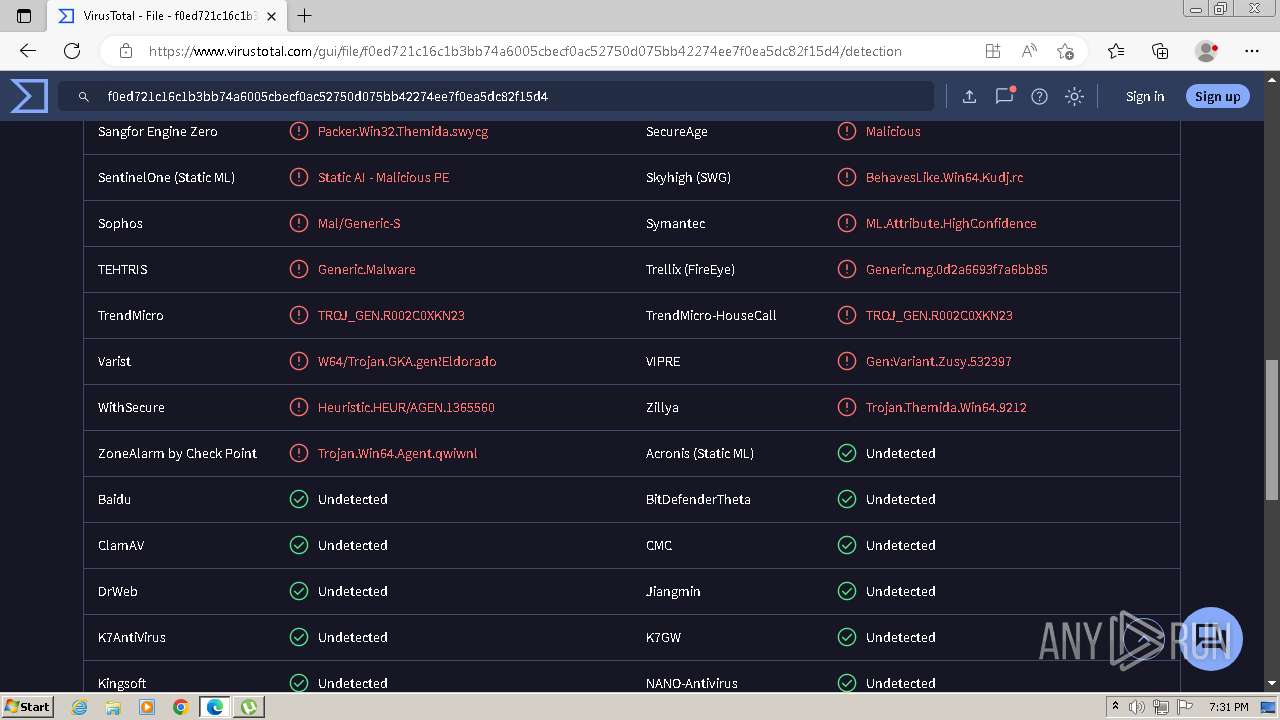Click the TEHTRIS Generic.Malware result
This screenshot has height=720, width=1280.
366,269
